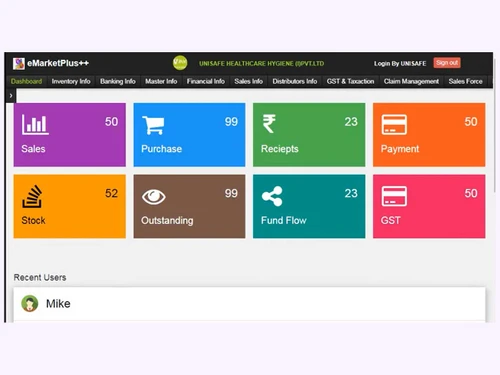This screenshot has height=375, width=500.
Task: Click the Stock tile label
Action: (x=33, y=220)
